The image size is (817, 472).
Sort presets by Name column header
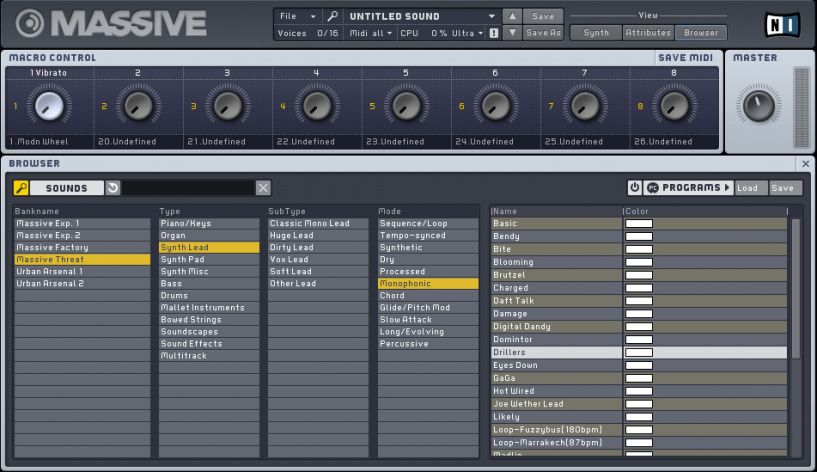pyautogui.click(x=556, y=211)
